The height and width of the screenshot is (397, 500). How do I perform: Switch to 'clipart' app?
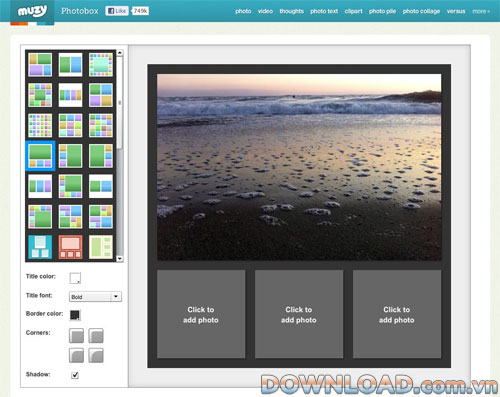click(353, 11)
